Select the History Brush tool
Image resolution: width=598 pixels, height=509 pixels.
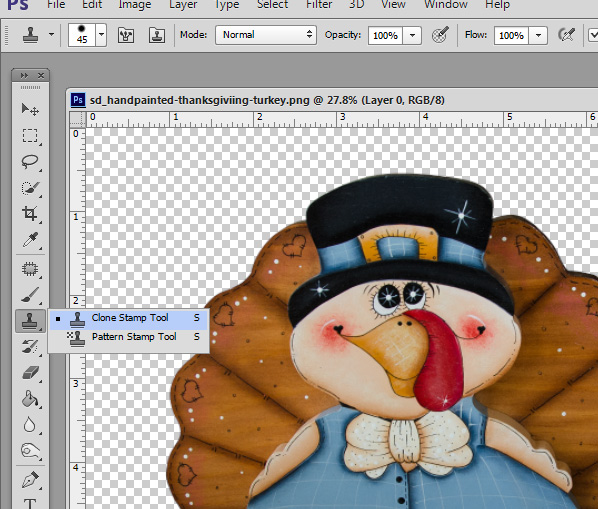(30, 347)
